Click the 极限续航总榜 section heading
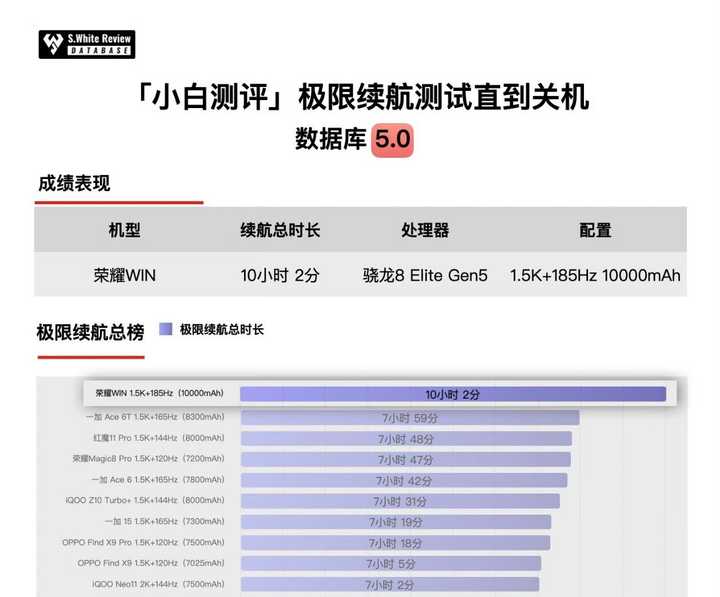Screen dimensions: 720x597 pyautogui.click(x=90, y=332)
